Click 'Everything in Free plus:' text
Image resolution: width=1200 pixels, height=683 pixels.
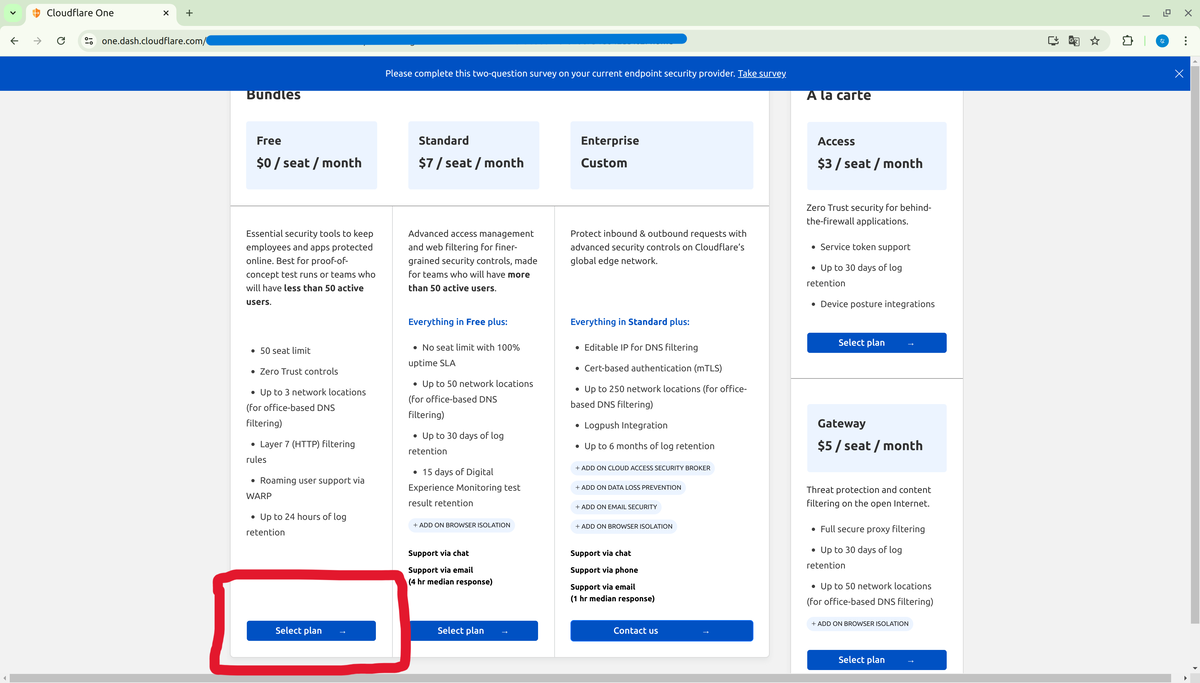[457, 322]
